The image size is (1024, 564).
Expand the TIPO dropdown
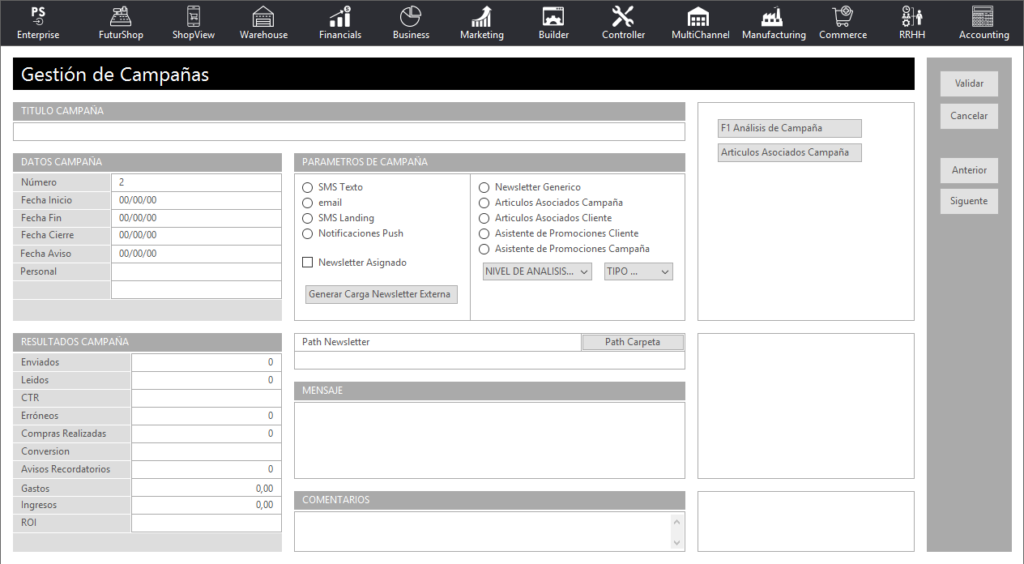click(638, 272)
